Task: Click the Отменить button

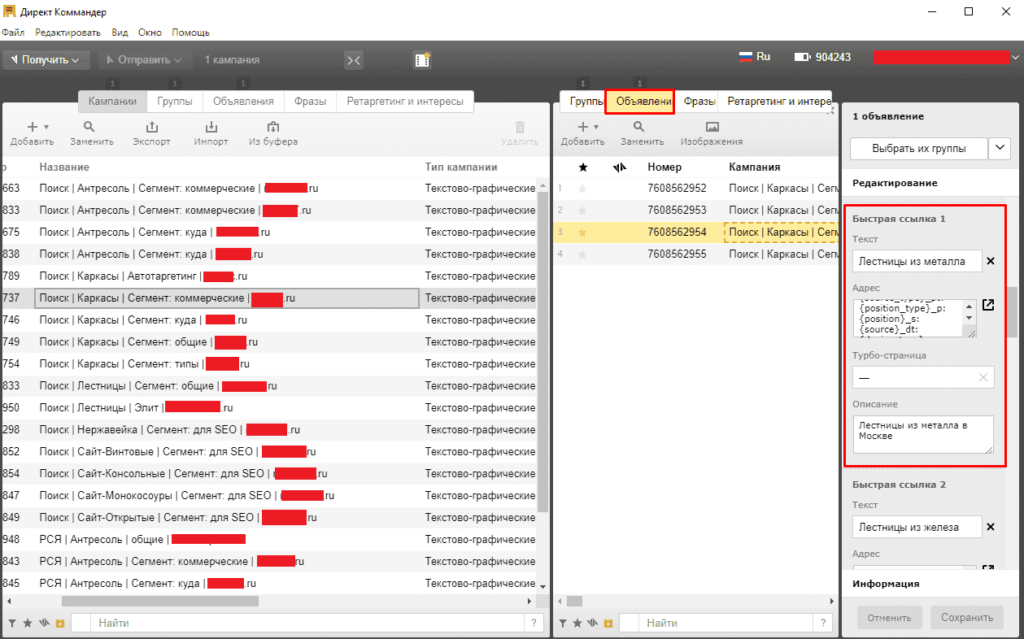Action: [889, 617]
